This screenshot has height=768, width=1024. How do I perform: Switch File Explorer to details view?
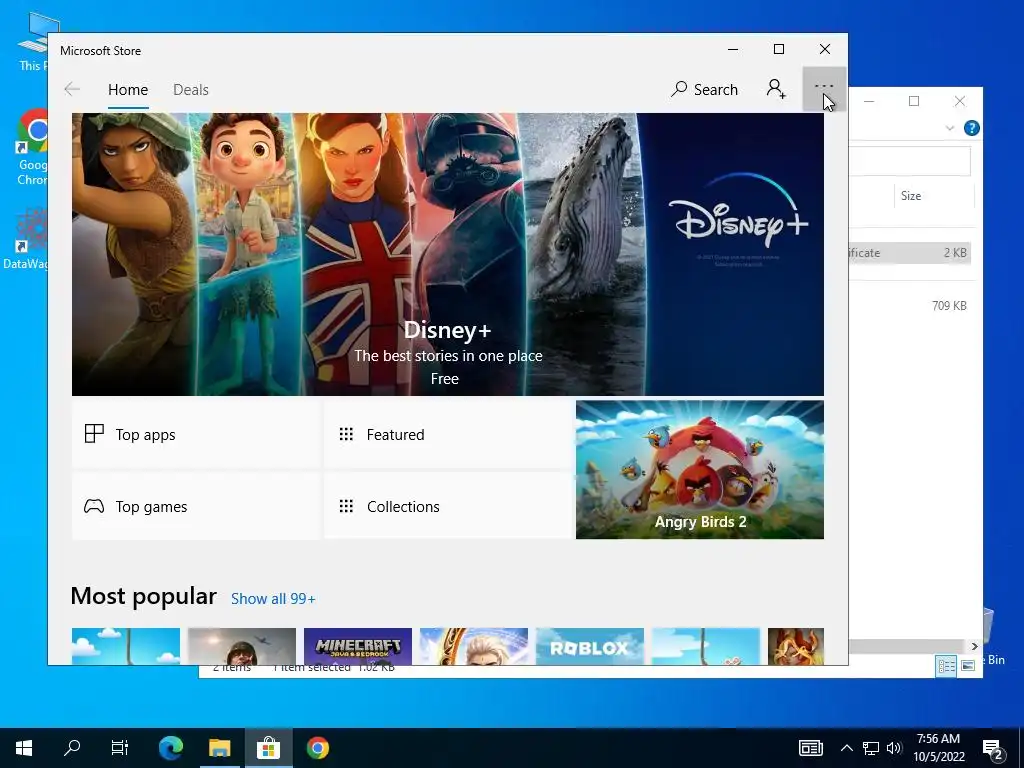coord(946,666)
